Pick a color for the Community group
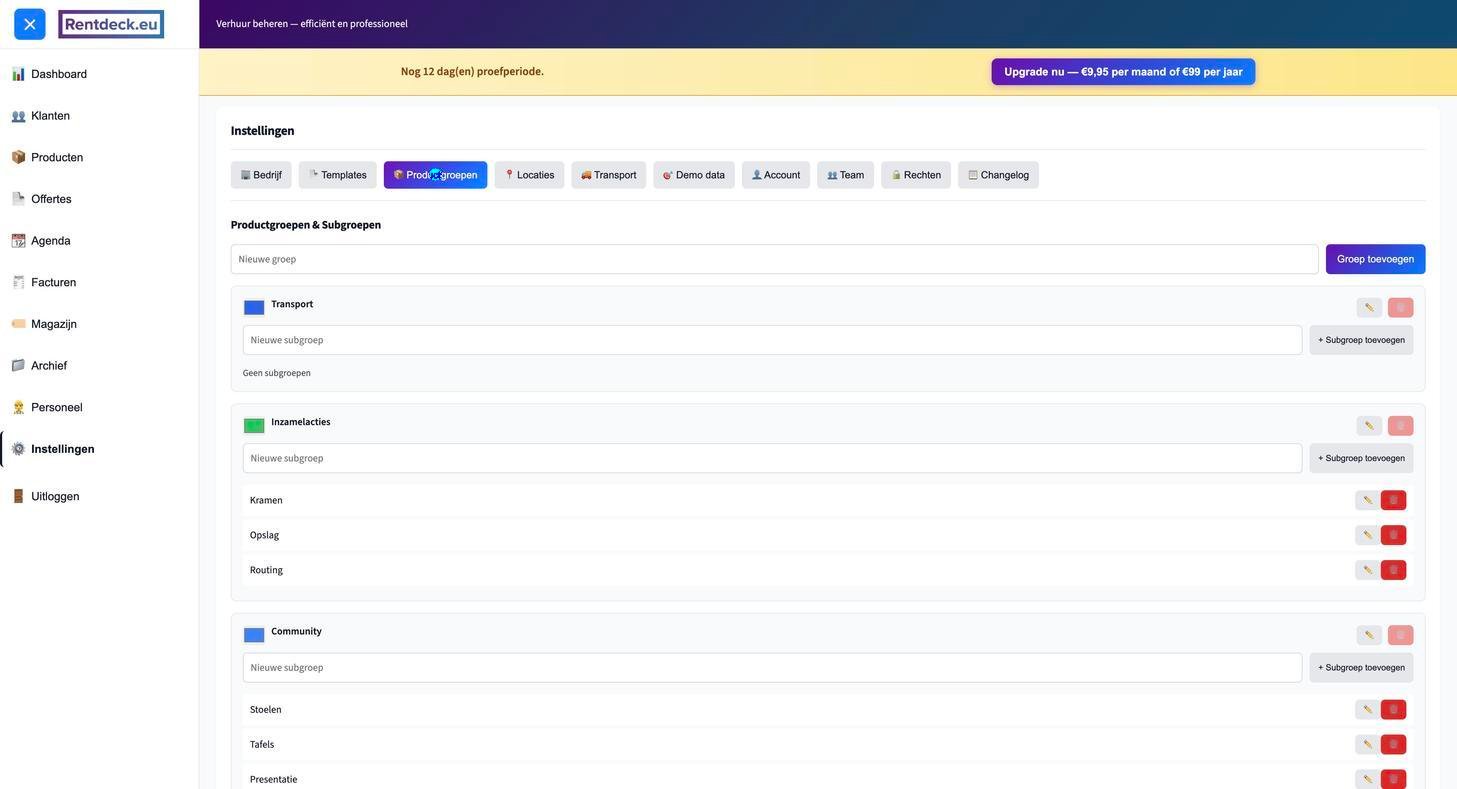This screenshot has width=1457, height=789. click(x=254, y=635)
